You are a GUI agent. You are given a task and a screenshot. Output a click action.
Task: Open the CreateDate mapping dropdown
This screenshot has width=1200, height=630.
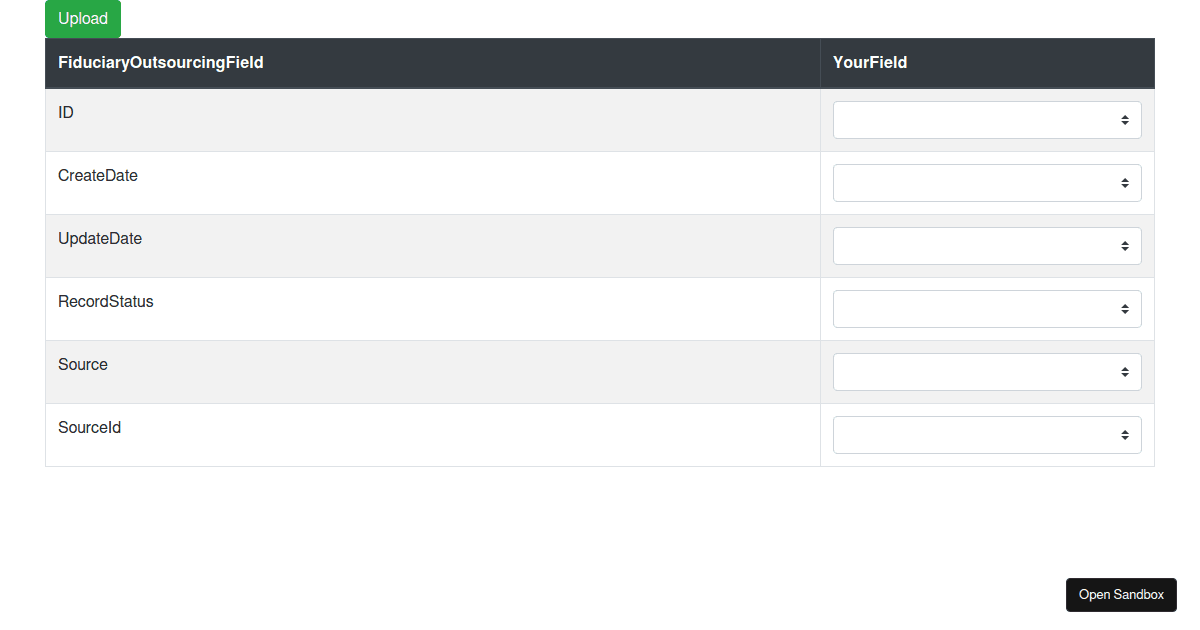pos(987,182)
